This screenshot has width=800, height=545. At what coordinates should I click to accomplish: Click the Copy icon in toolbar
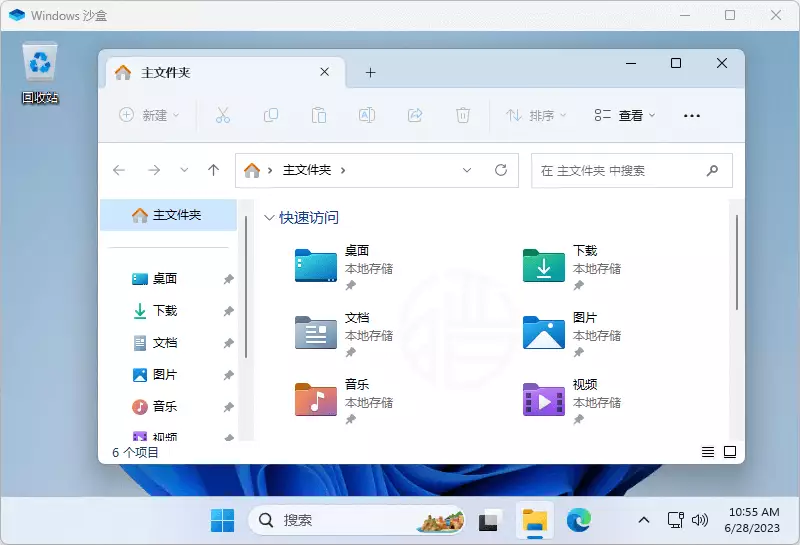pyautogui.click(x=271, y=115)
